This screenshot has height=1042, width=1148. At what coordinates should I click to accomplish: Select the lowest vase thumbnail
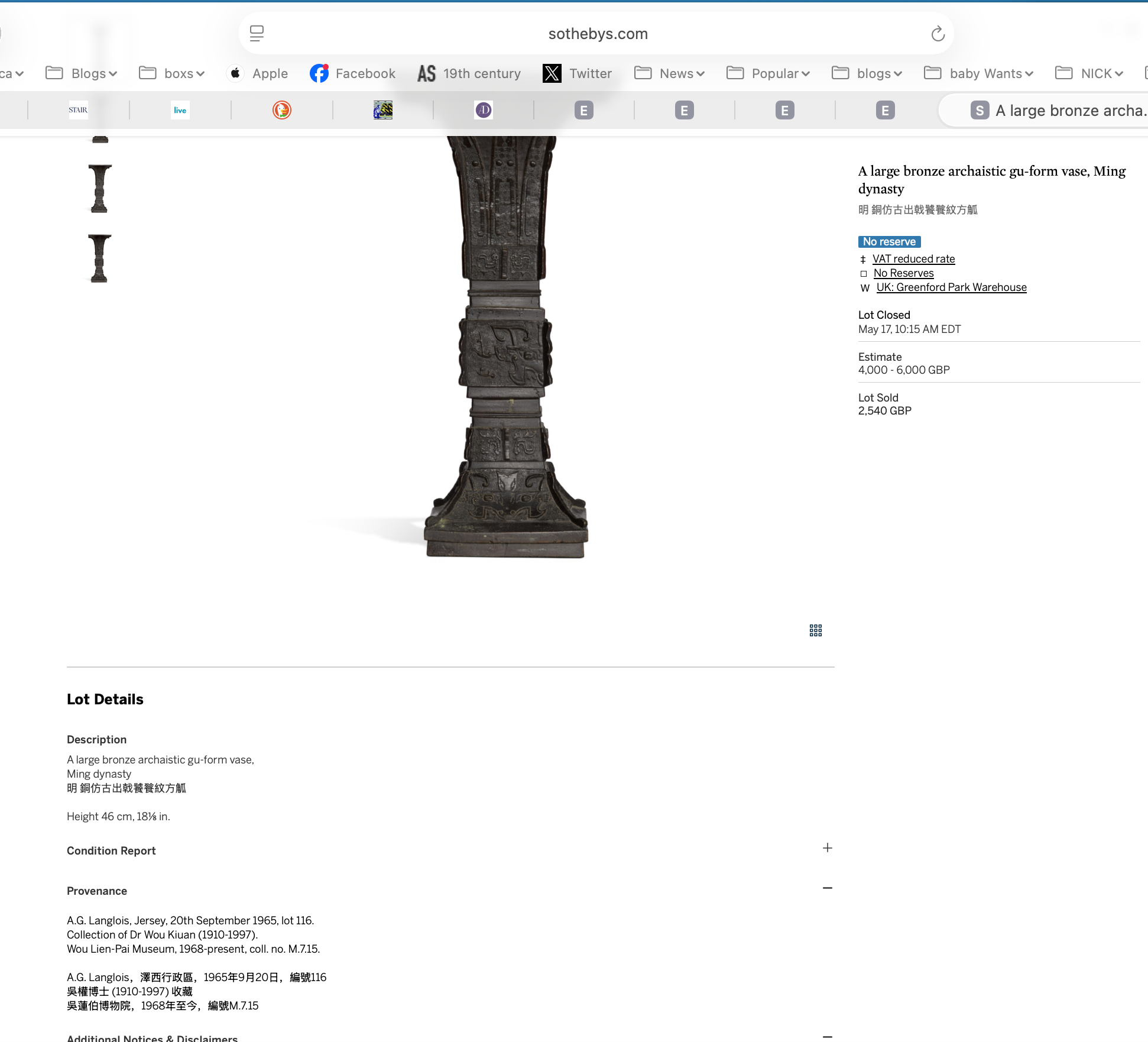(99, 259)
